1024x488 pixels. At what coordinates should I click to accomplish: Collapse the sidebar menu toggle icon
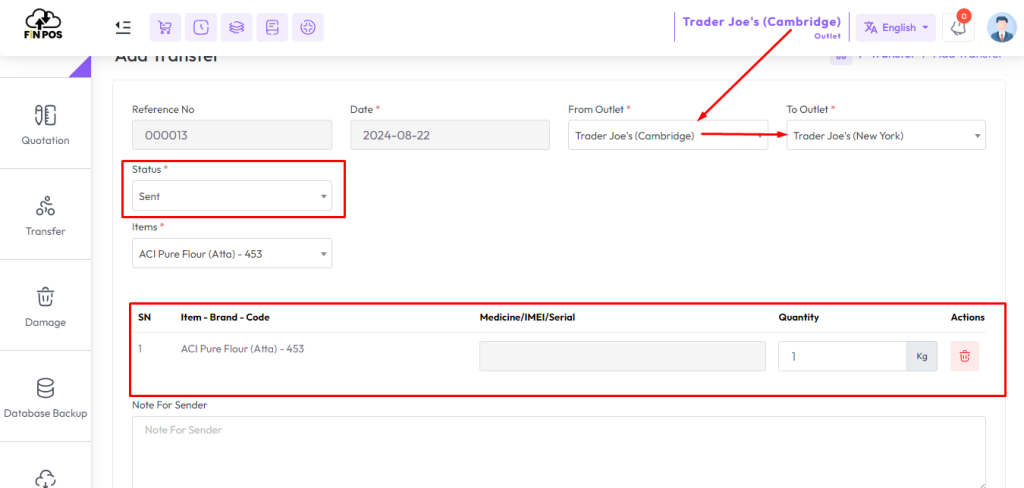tap(123, 27)
